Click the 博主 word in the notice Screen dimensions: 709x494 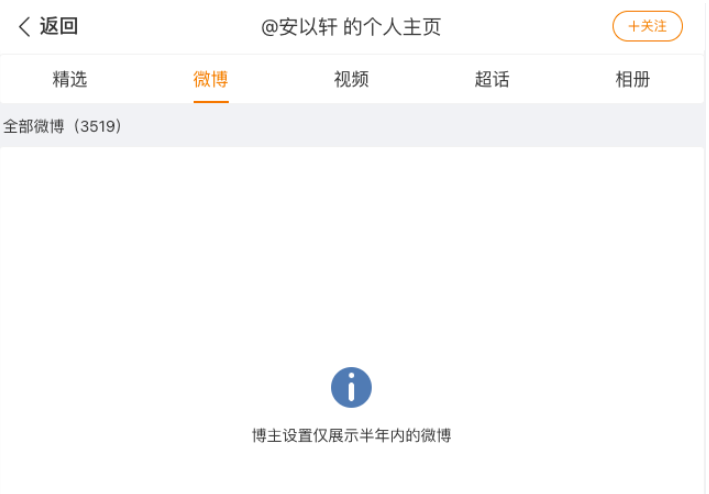267,436
